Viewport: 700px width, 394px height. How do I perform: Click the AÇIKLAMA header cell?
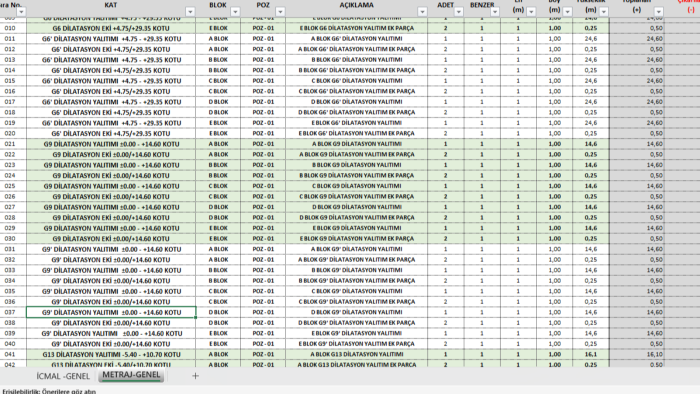point(356,8)
